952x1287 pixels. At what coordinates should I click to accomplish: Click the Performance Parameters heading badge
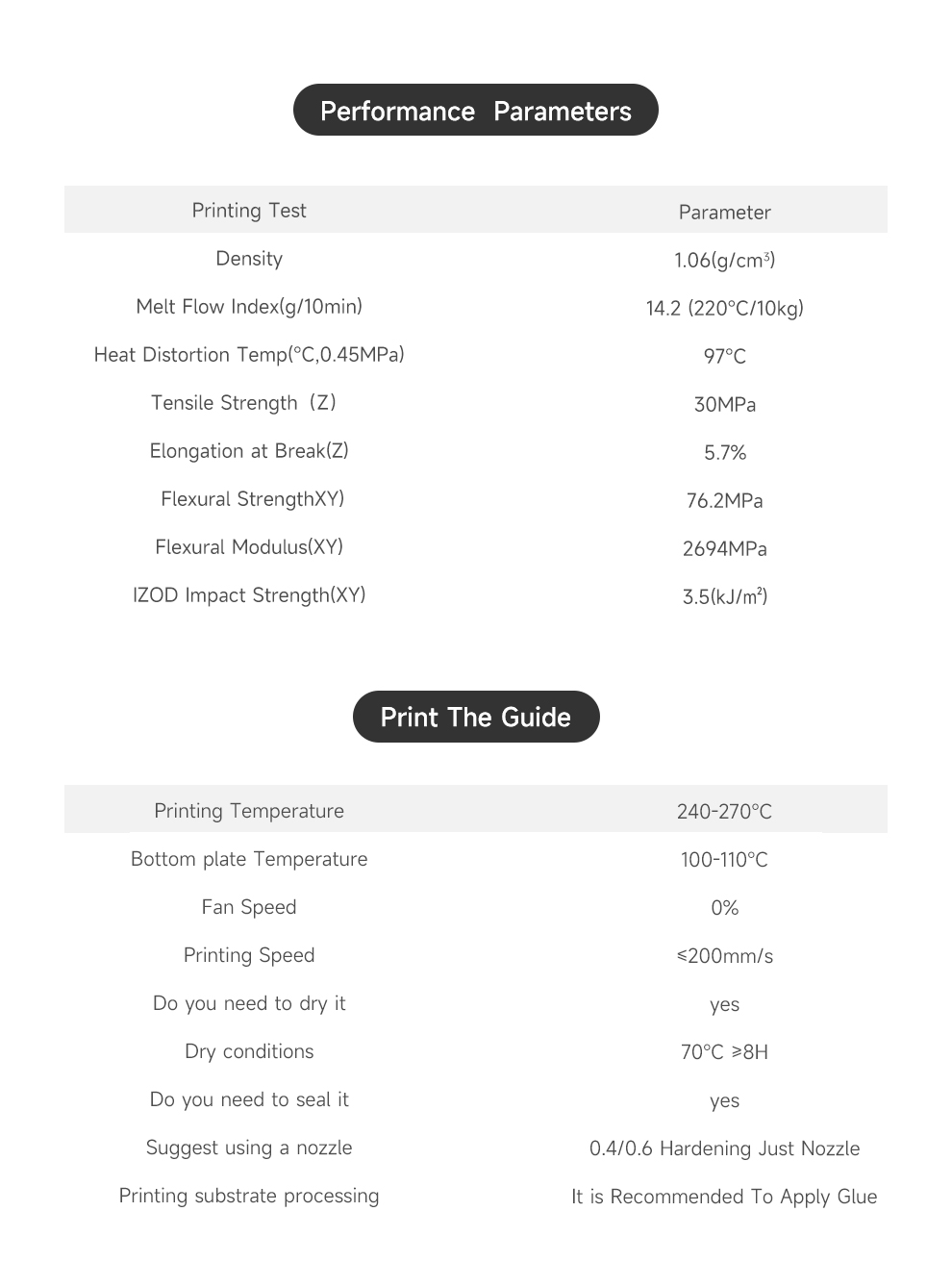coord(475,110)
